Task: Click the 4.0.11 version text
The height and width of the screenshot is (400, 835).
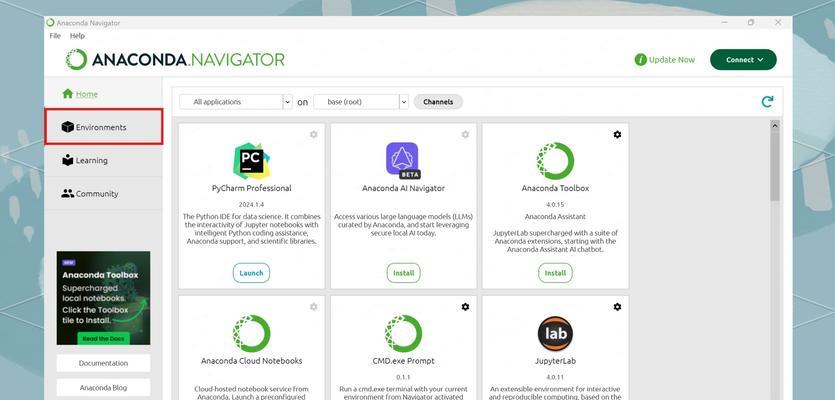Action: point(555,377)
